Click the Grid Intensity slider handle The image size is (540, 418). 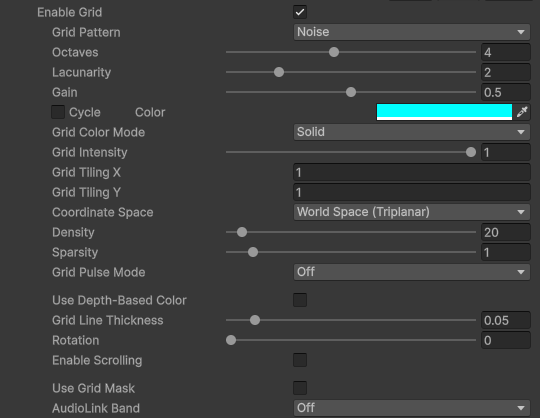click(470, 152)
